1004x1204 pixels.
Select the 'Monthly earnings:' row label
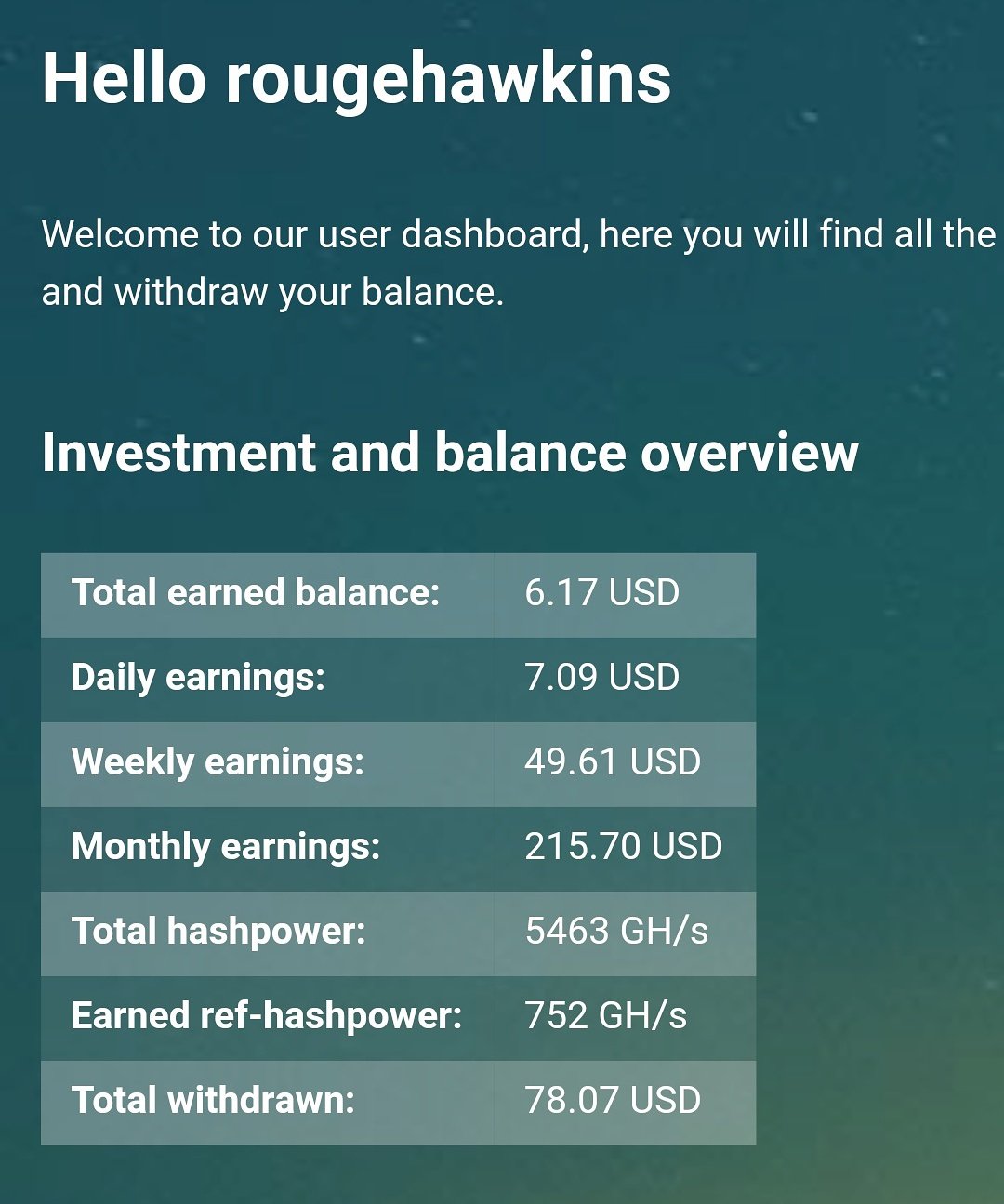click(226, 847)
